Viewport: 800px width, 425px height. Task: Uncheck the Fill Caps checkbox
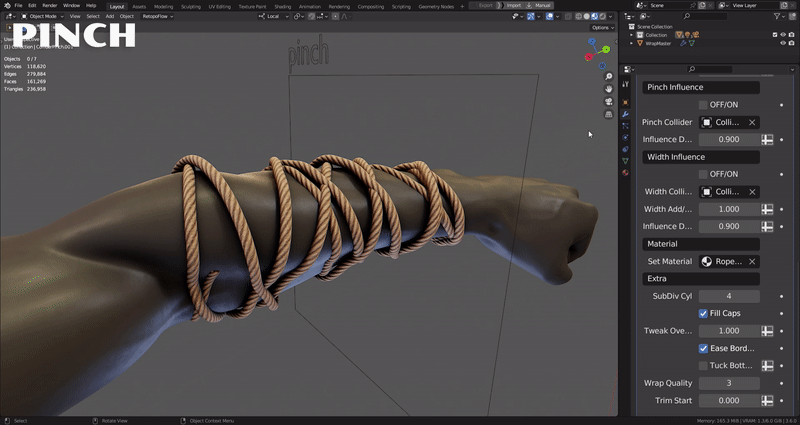click(703, 313)
